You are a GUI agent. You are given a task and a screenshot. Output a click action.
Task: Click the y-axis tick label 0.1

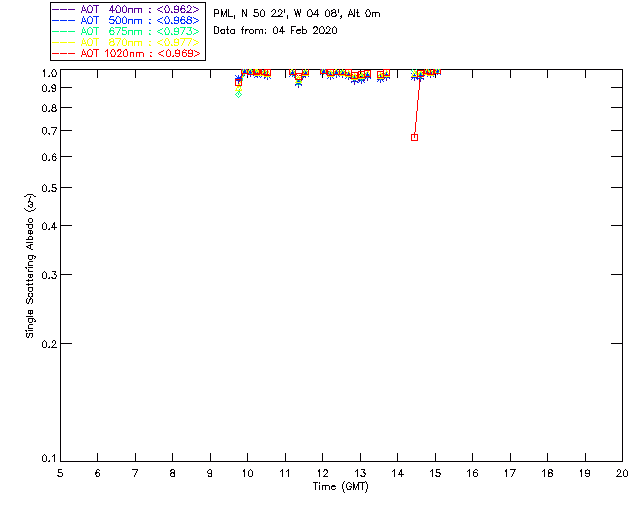tap(49, 459)
